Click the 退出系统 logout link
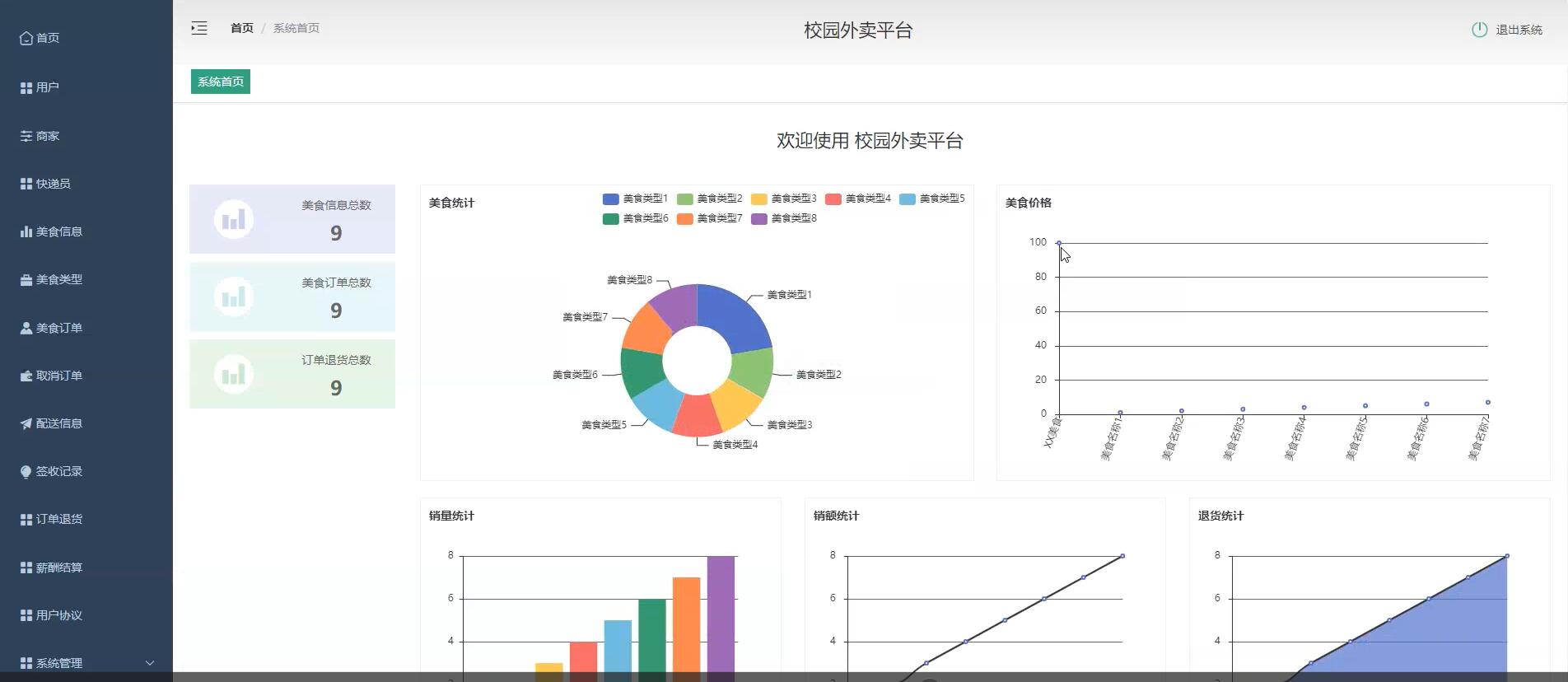 pos(1506,30)
